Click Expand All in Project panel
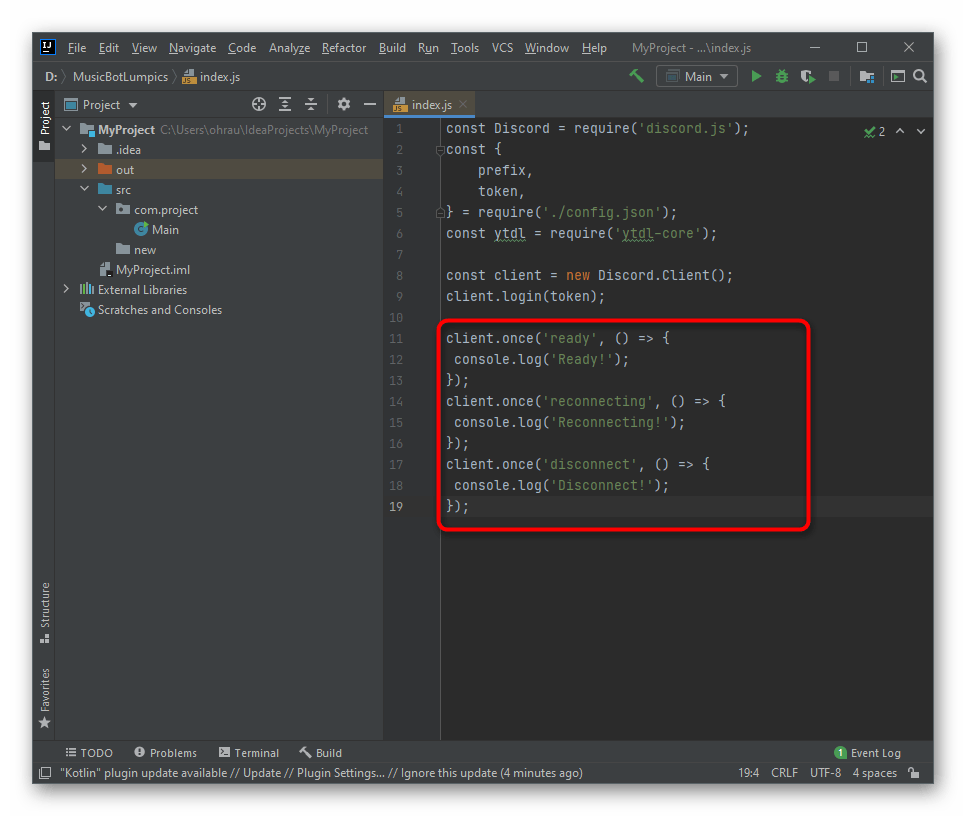966x816 pixels. pos(285,104)
